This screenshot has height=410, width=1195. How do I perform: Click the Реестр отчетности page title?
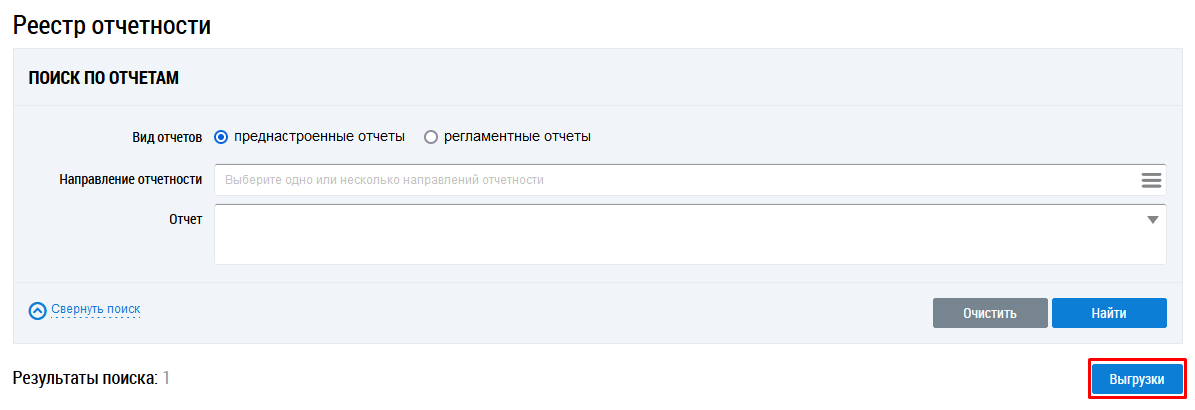[112, 25]
